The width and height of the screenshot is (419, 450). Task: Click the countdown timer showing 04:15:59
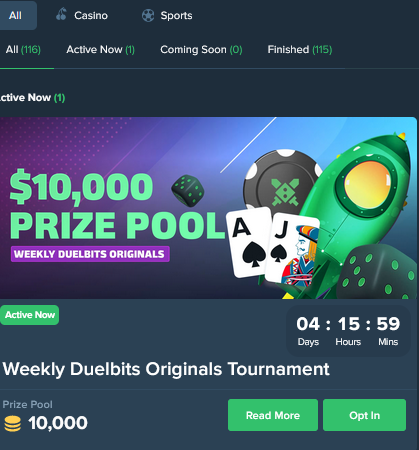[348, 331]
